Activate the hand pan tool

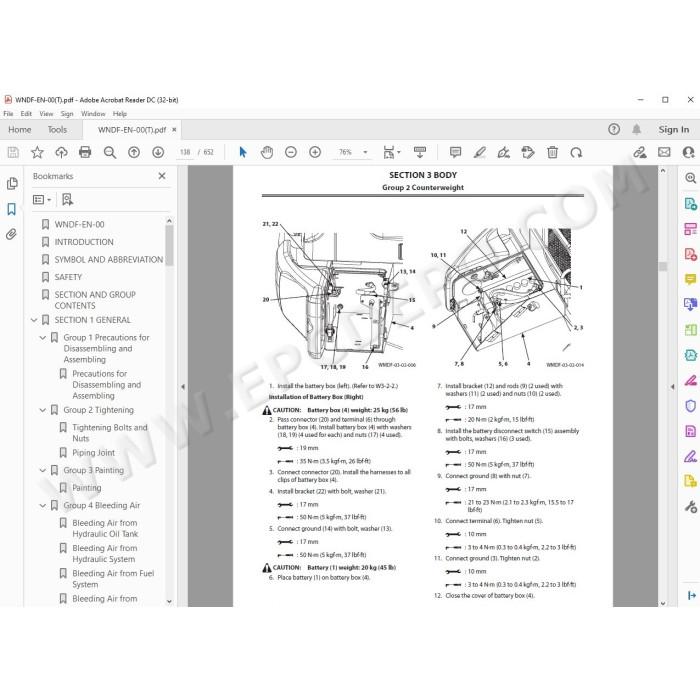click(x=267, y=152)
